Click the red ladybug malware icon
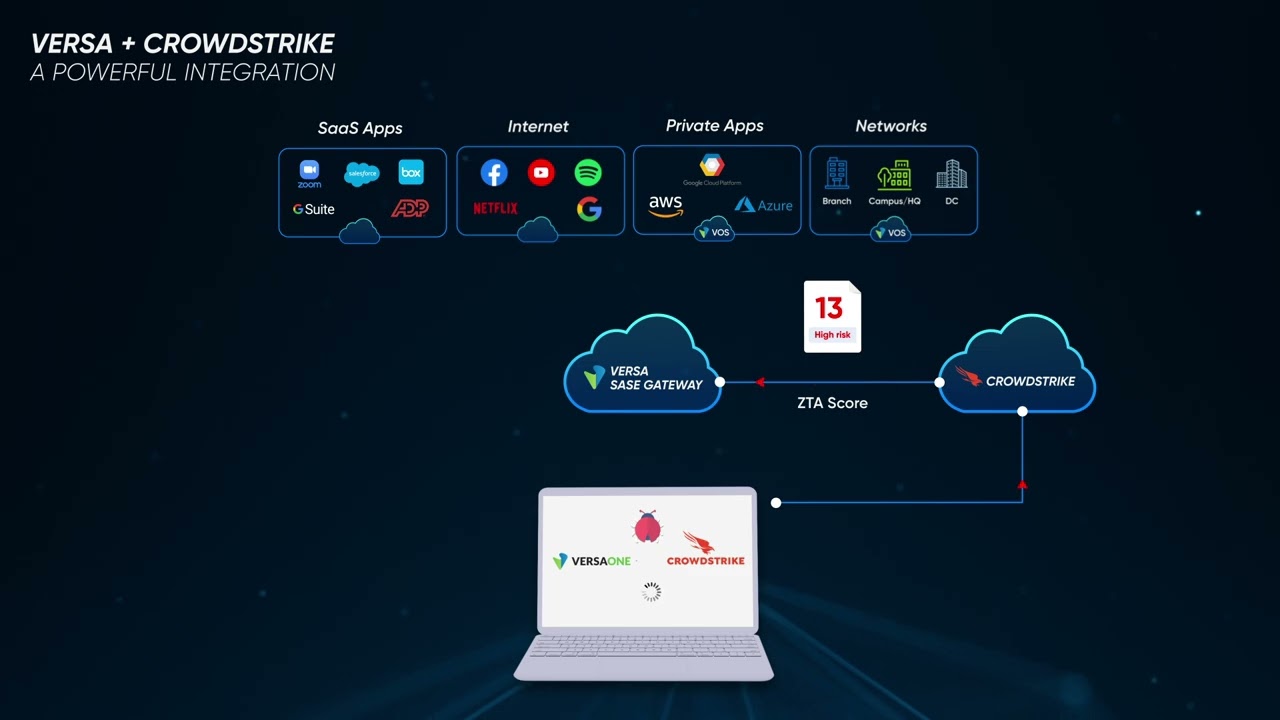Screen dimensions: 1280x720 647,525
